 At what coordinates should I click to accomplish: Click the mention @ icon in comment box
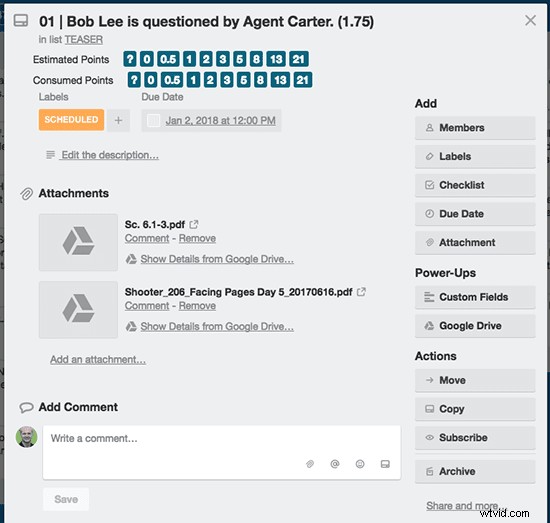pyautogui.click(x=335, y=464)
